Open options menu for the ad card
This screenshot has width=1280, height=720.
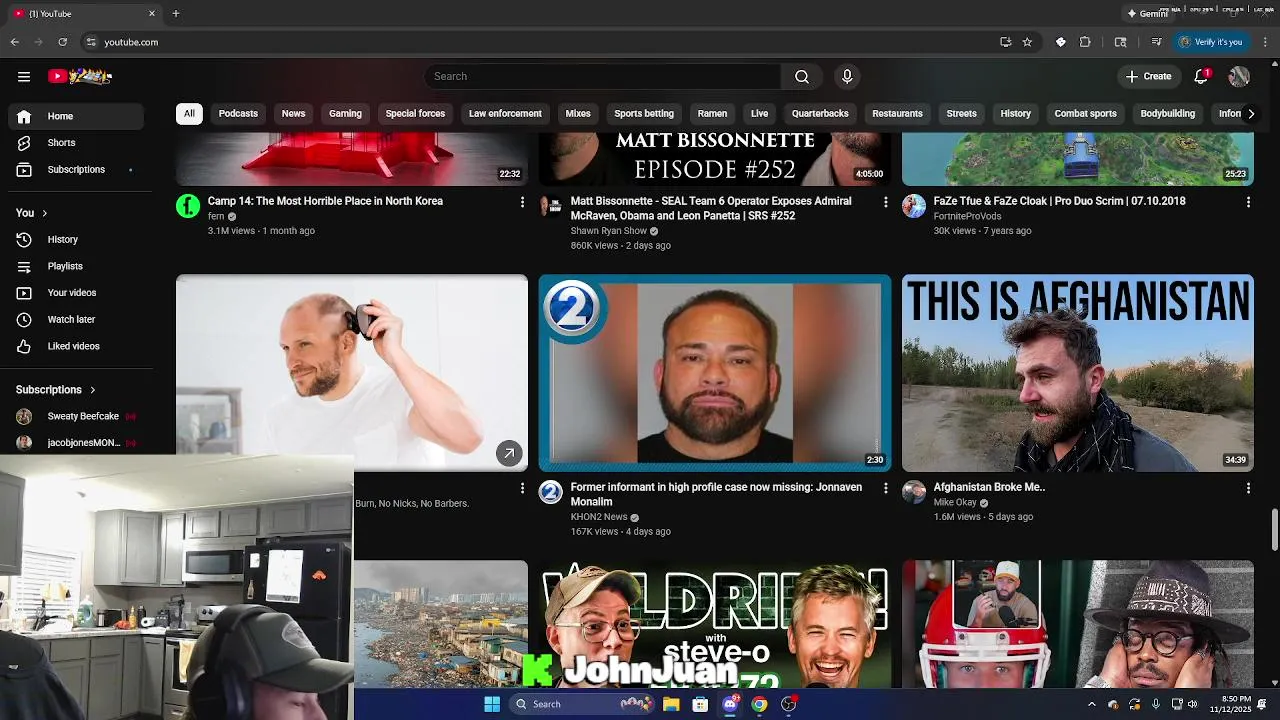tap(522, 488)
